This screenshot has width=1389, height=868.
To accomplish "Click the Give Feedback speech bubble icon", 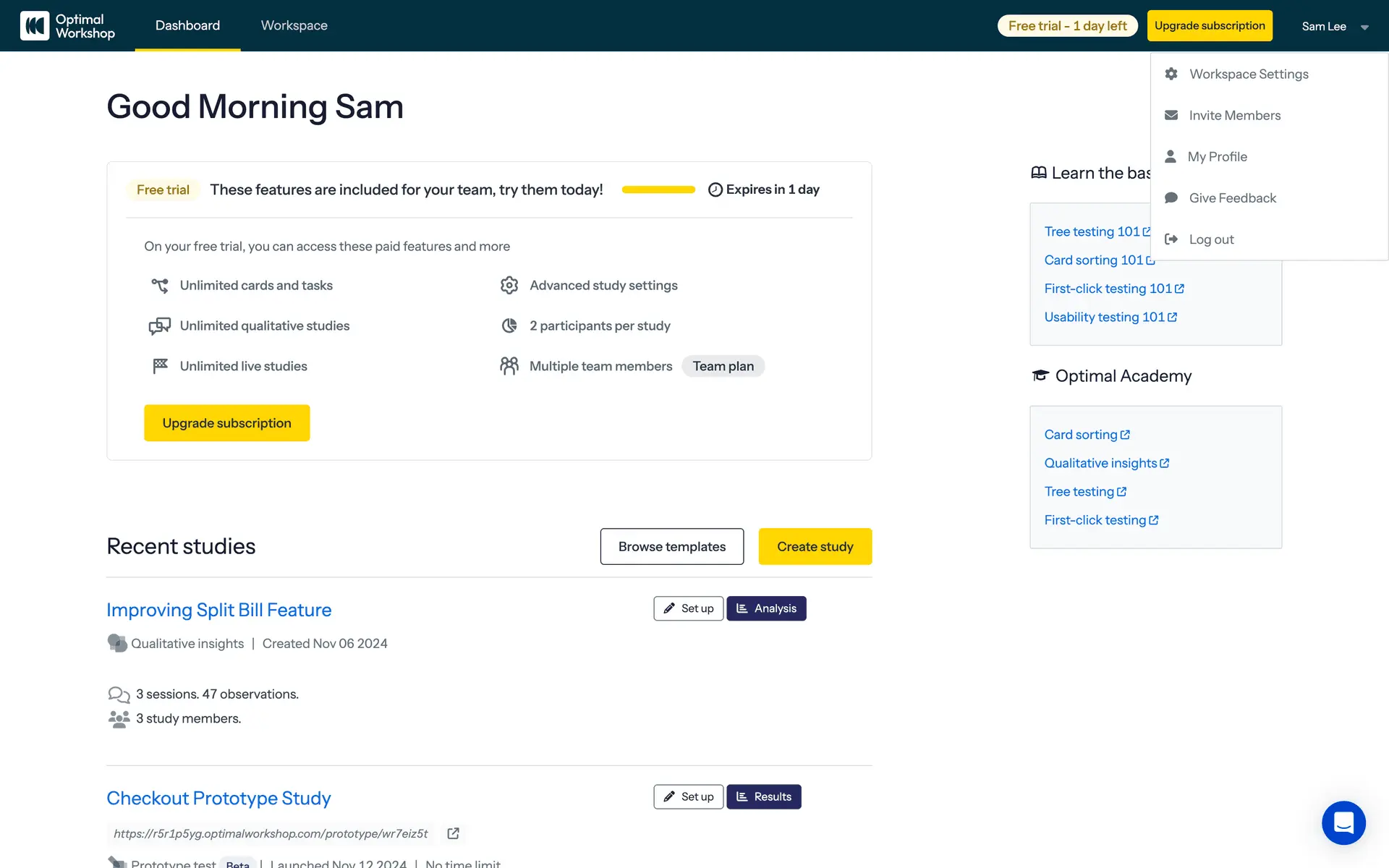I will 1171,198.
